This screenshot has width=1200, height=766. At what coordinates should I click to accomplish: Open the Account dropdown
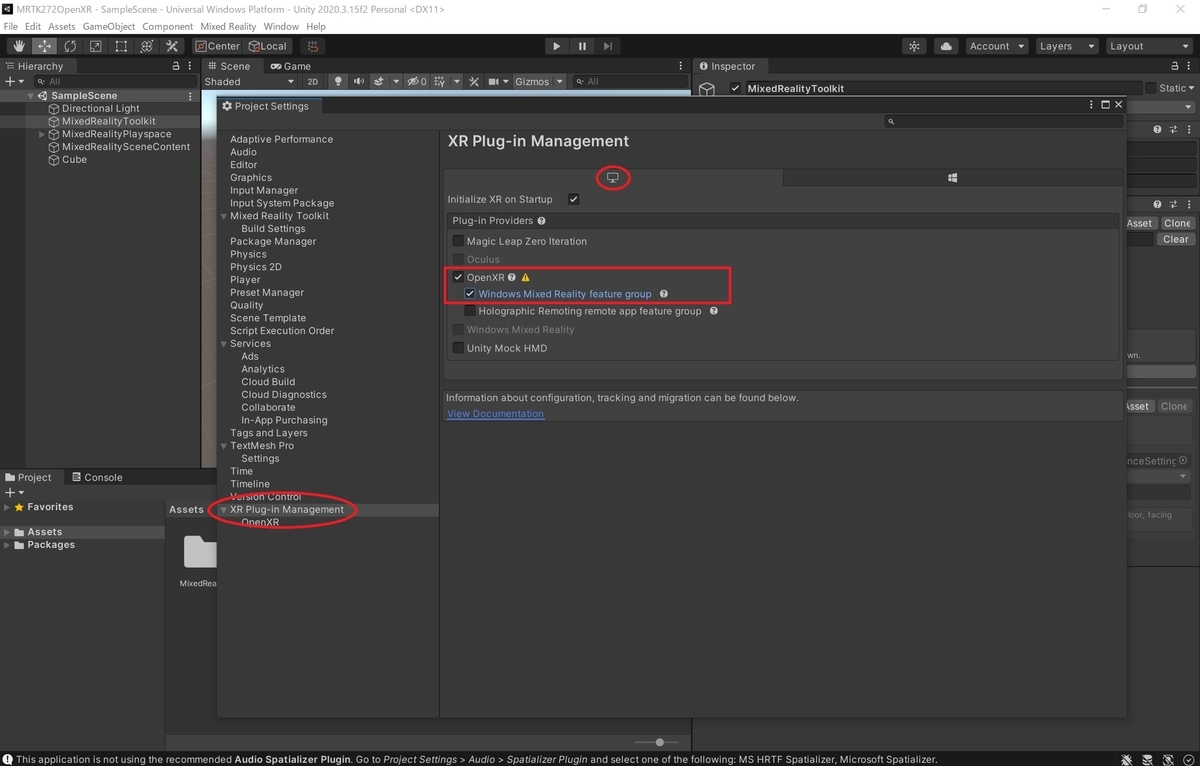click(x=996, y=46)
